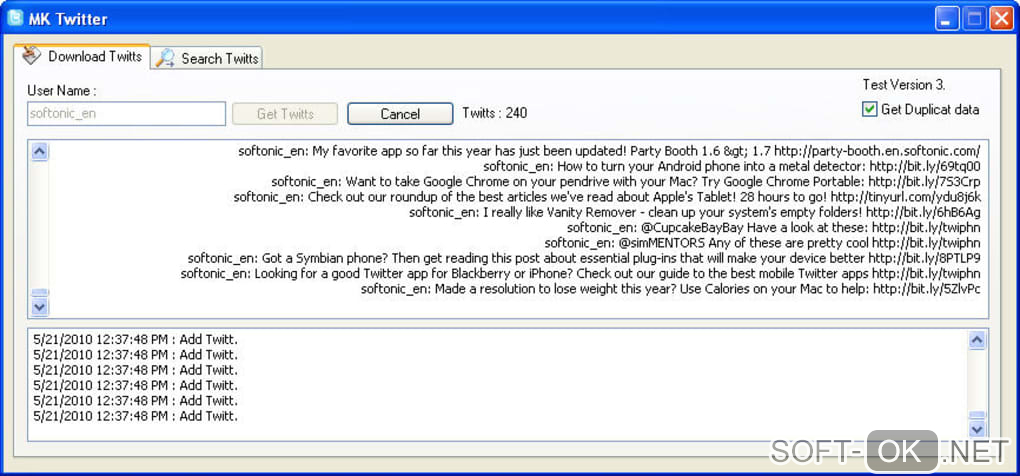This screenshot has height=476, width=1020.
Task: Click the down arrow of tweets list scrollbar
Action: tap(40, 306)
